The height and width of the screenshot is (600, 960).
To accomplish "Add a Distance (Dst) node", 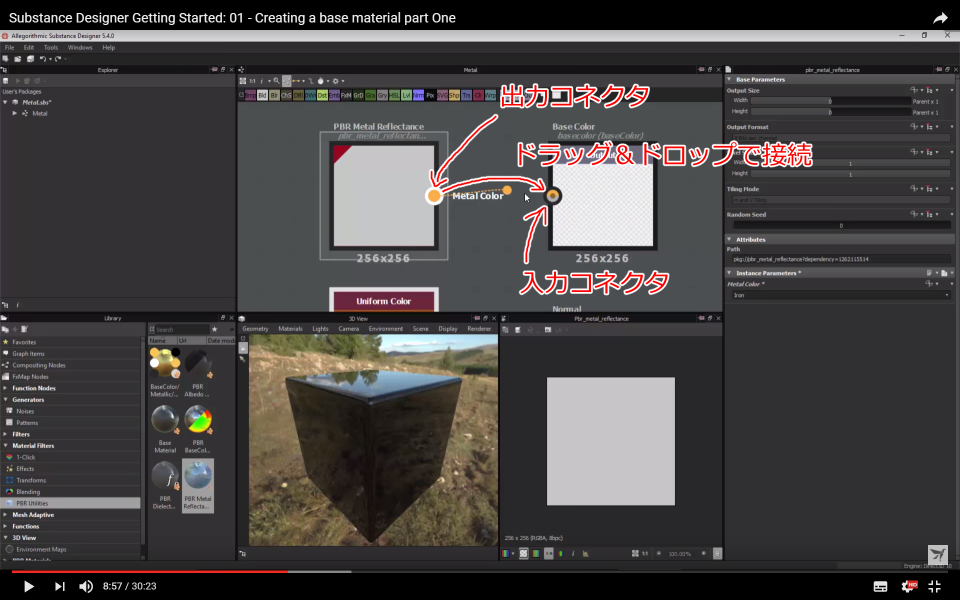I will [322, 96].
